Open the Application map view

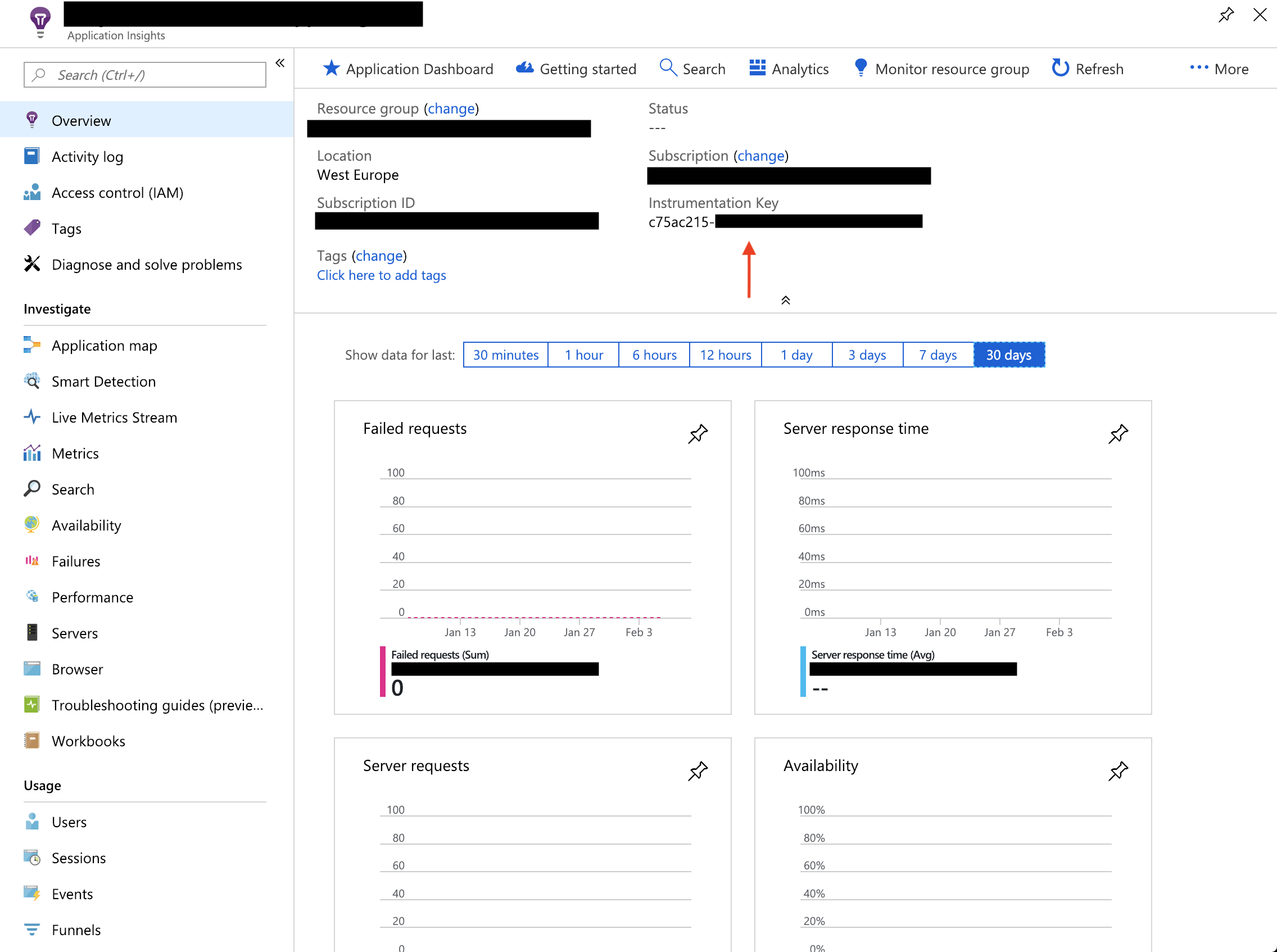point(105,345)
